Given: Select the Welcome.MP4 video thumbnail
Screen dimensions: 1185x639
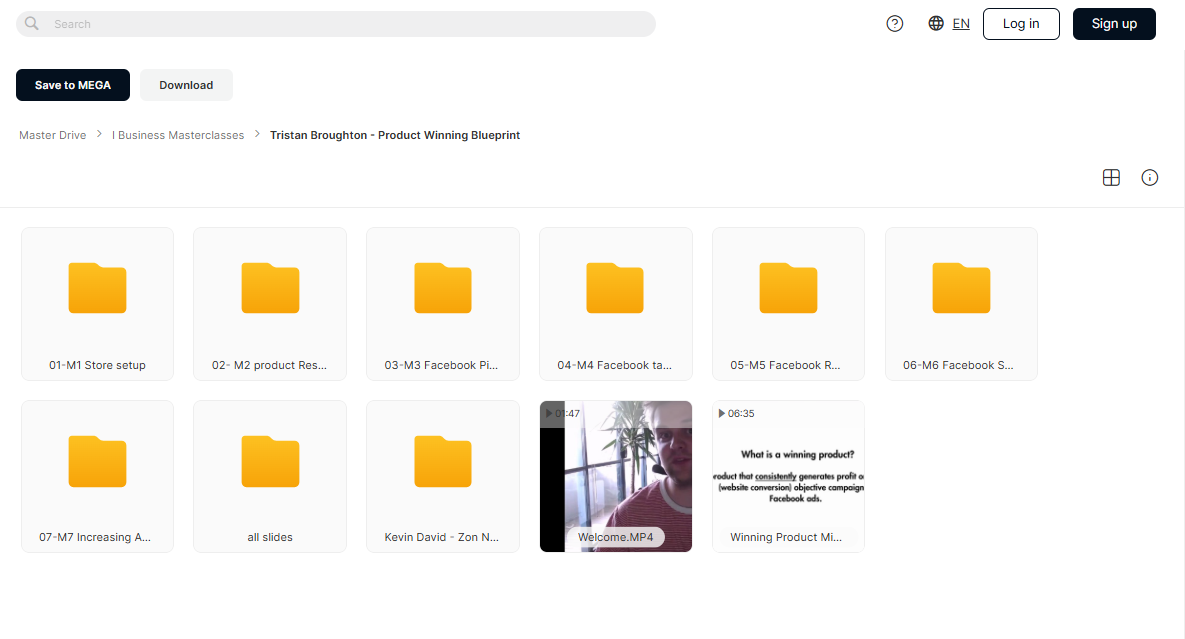Looking at the screenshot, I should [x=616, y=476].
